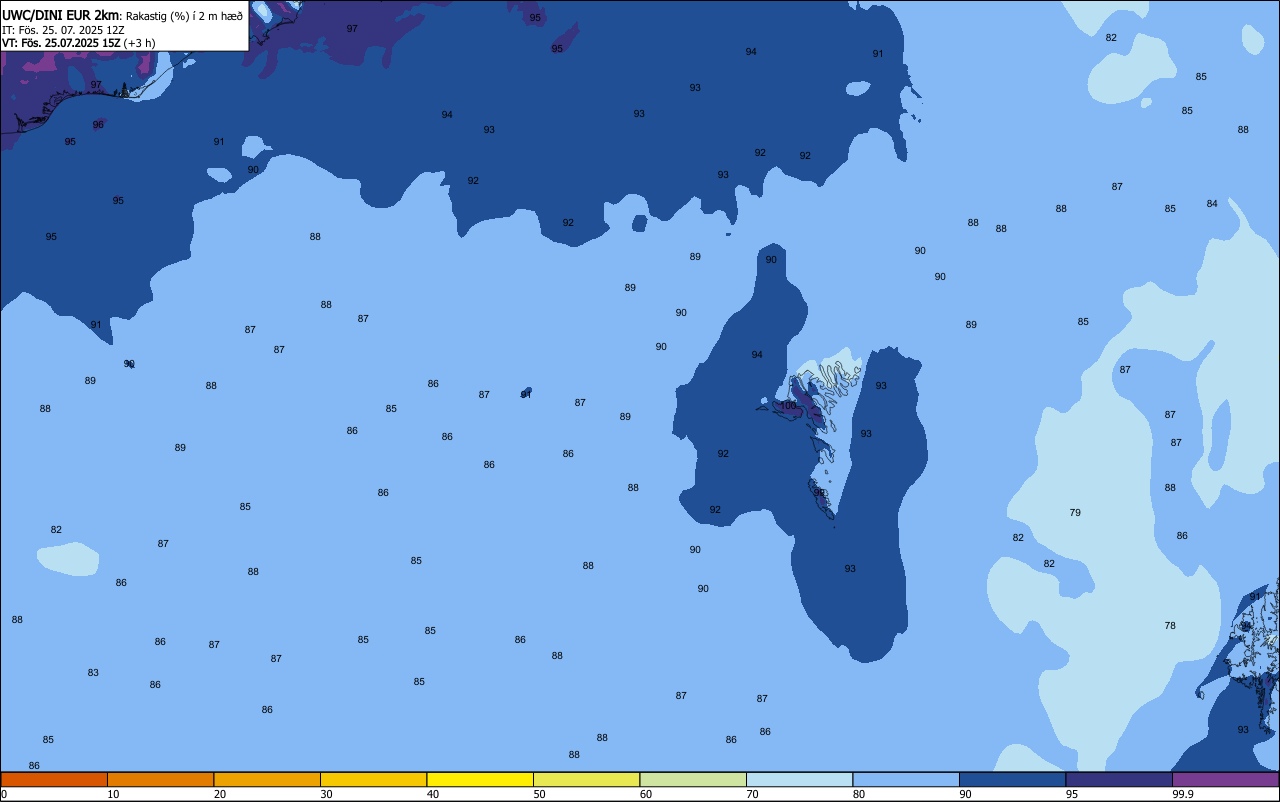The width and height of the screenshot is (1280, 802).
Task: Click the legend tick label '50'
Action: (x=539, y=794)
